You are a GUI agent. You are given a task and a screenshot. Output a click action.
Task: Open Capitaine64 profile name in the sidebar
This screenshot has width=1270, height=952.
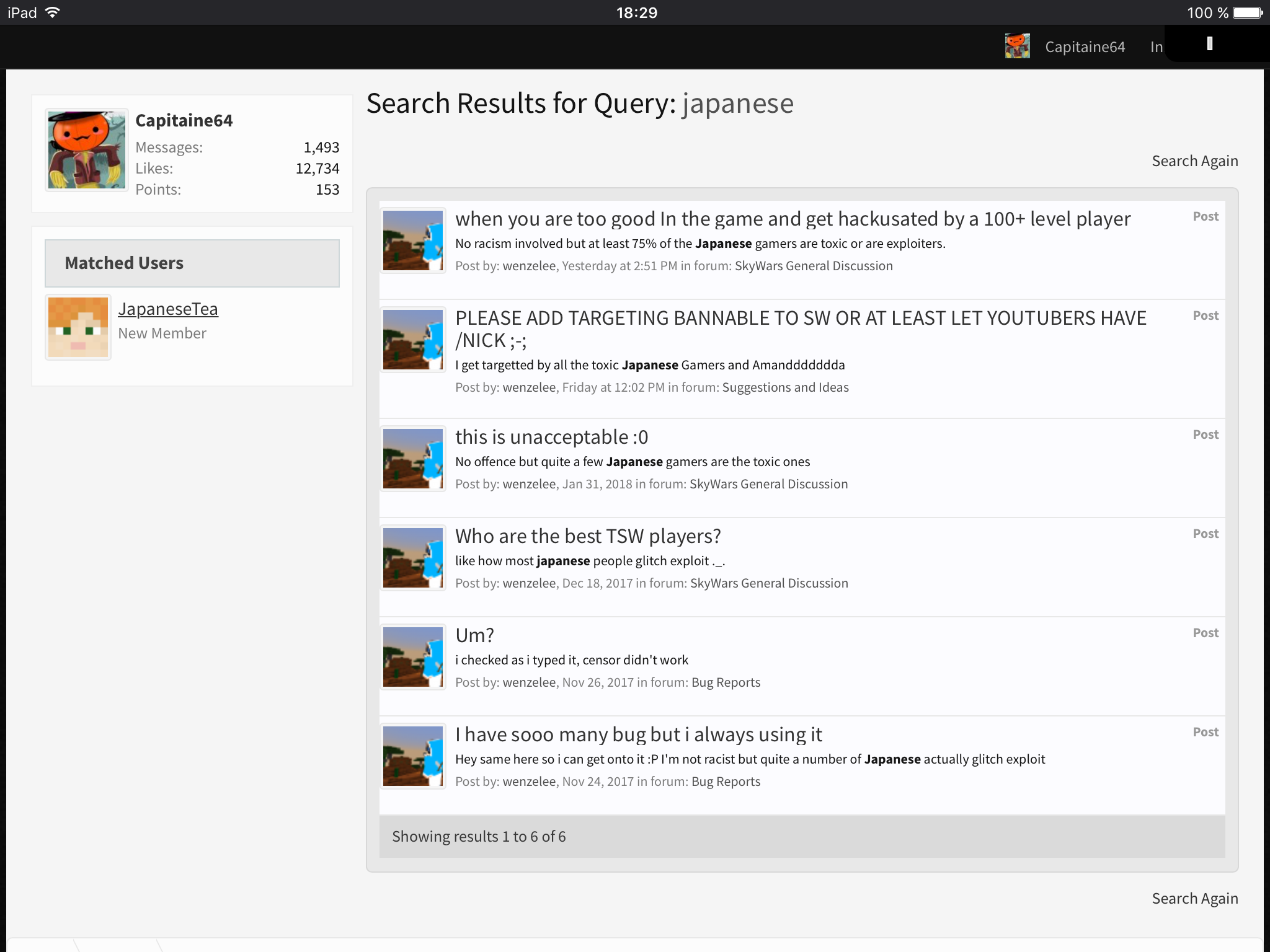tap(184, 120)
